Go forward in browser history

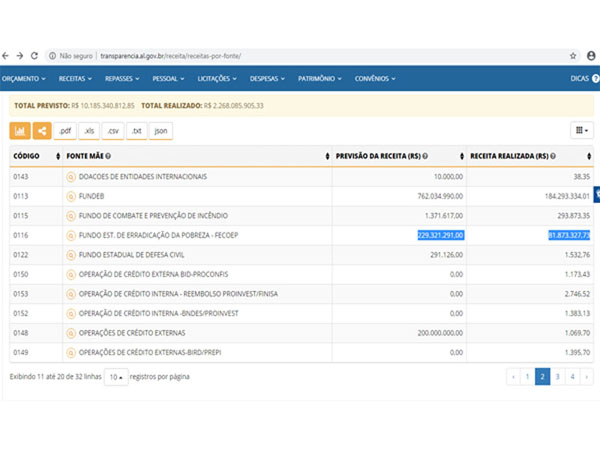pyautogui.click(x=20, y=56)
